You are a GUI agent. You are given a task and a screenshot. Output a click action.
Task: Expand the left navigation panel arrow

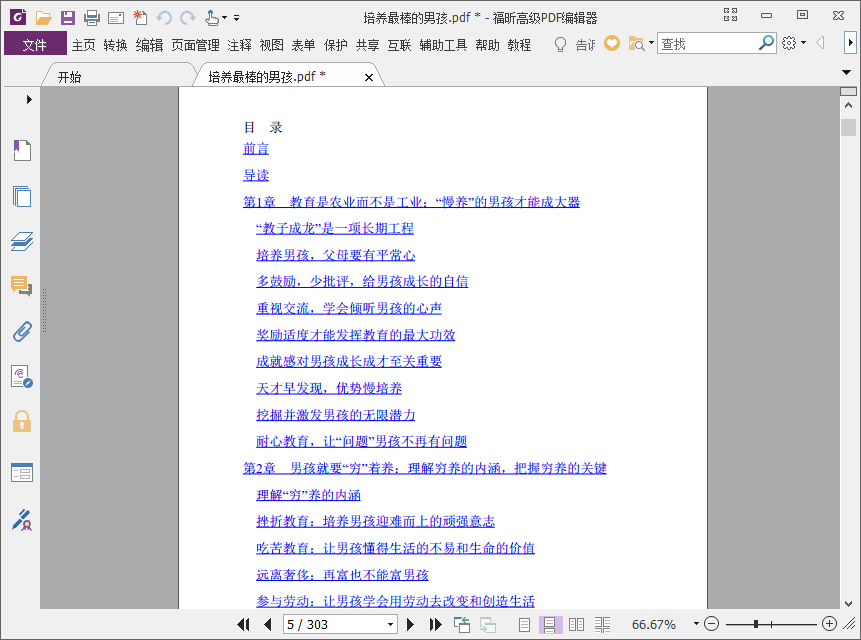coord(29,99)
